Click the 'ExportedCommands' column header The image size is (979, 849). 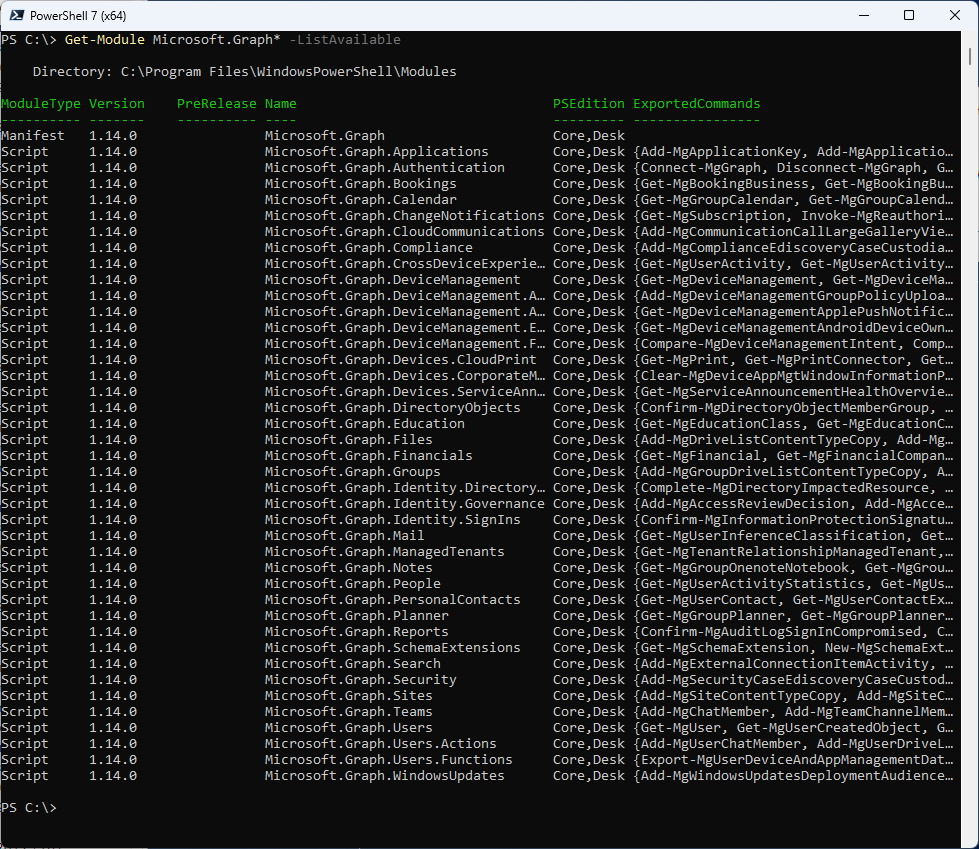tap(697, 104)
